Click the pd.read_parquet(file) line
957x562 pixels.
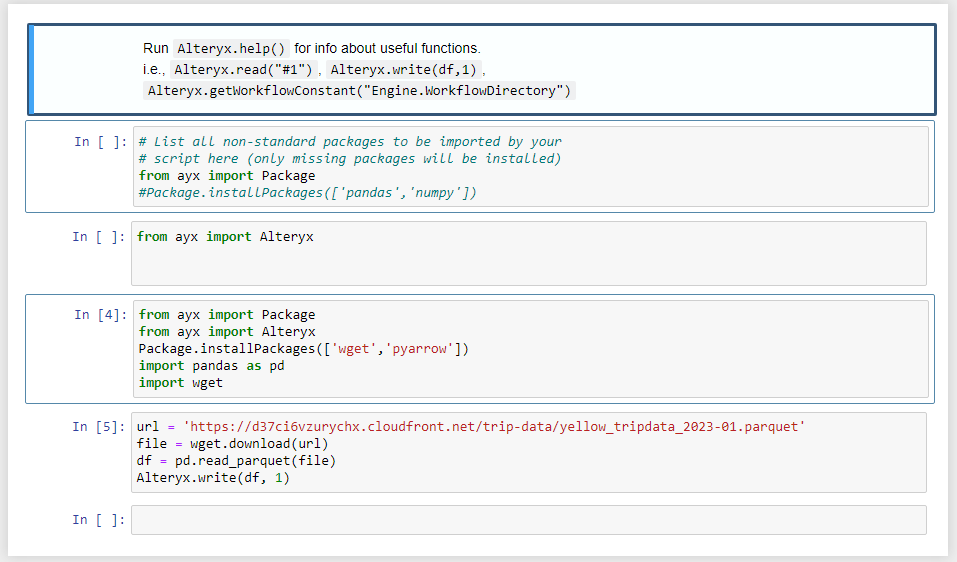(x=236, y=461)
